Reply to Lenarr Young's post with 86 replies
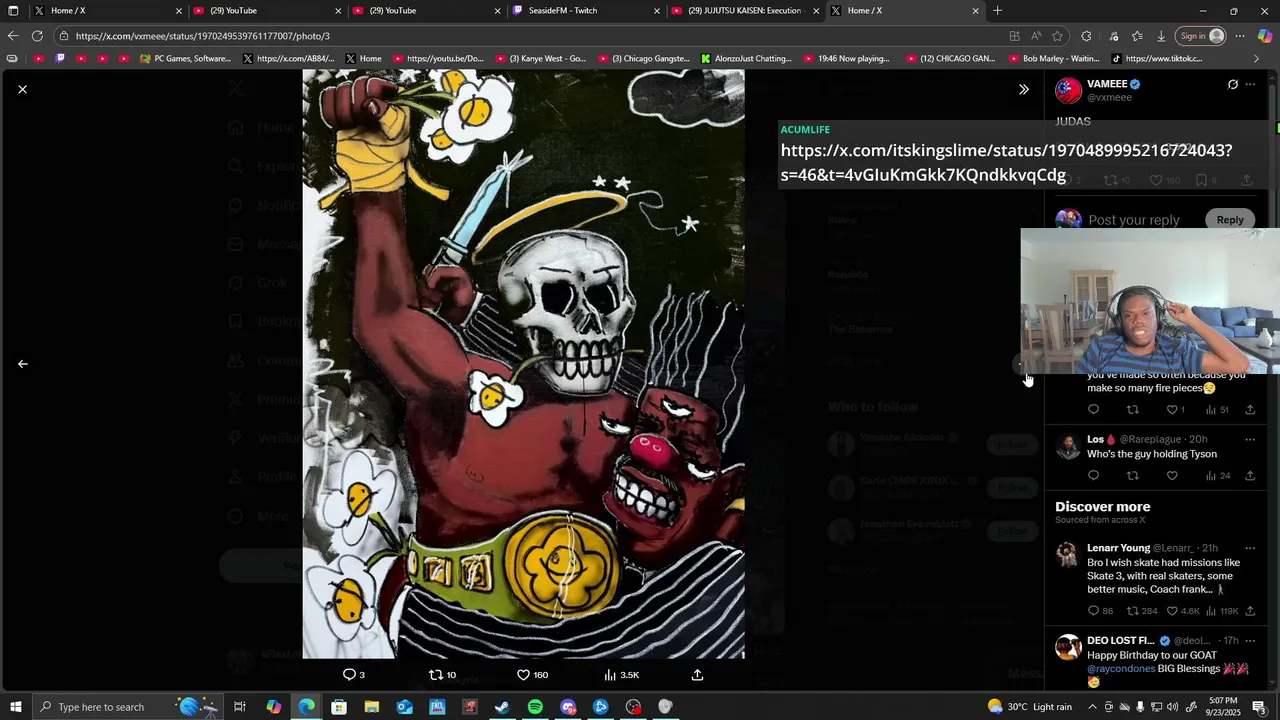The image size is (1280, 720). [x=1100, y=611]
